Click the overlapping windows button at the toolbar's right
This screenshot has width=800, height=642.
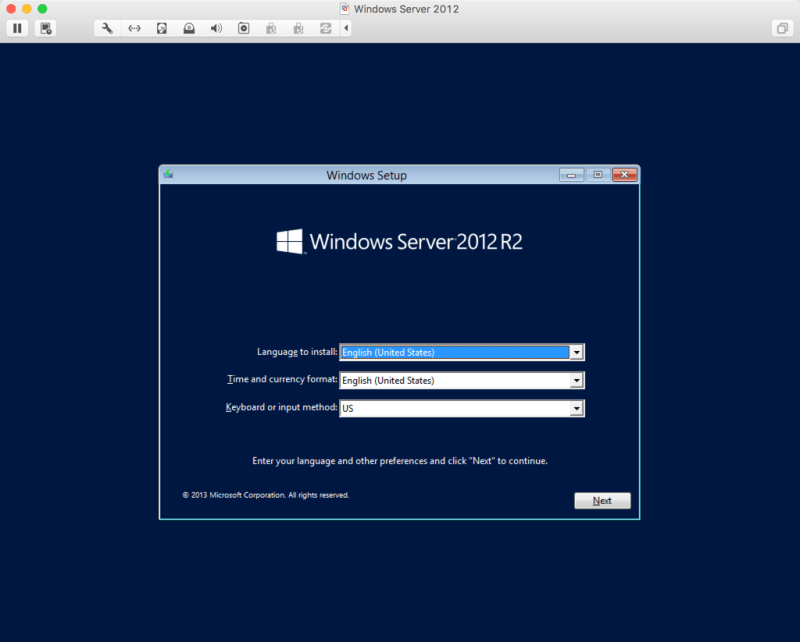781,28
